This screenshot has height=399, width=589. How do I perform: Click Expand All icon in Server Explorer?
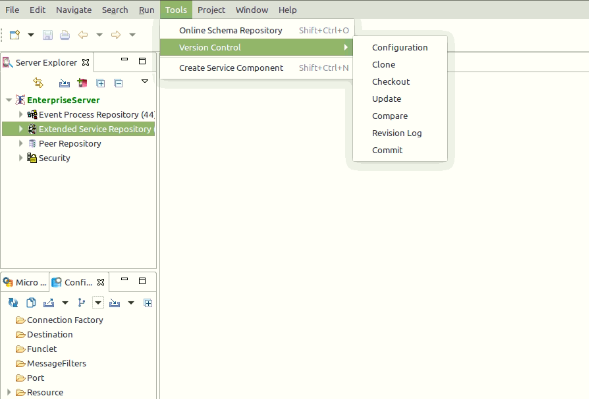pyautogui.click(x=100, y=83)
